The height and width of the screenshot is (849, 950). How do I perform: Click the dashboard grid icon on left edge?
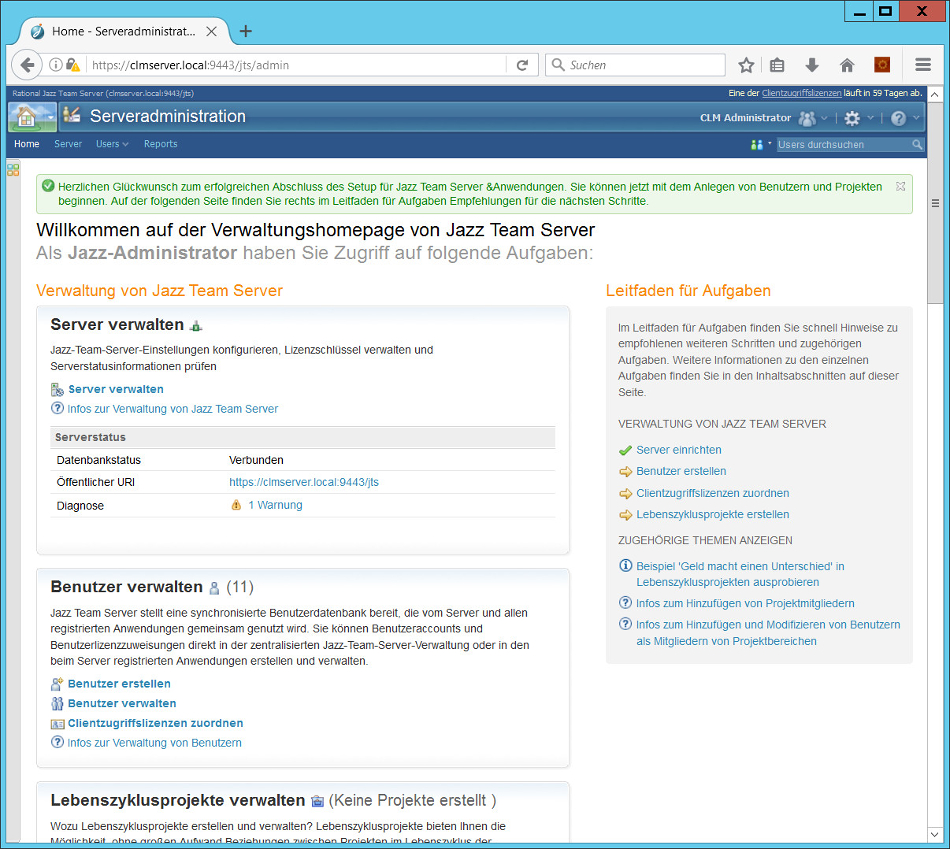click(13, 170)
